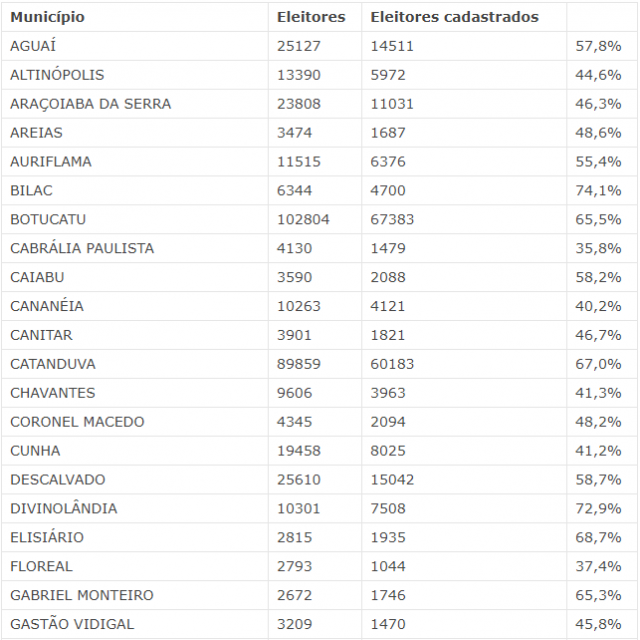Click the 19458 voters cell for Cunha
This screenshot has height=640, width=640.
(299, 451)
